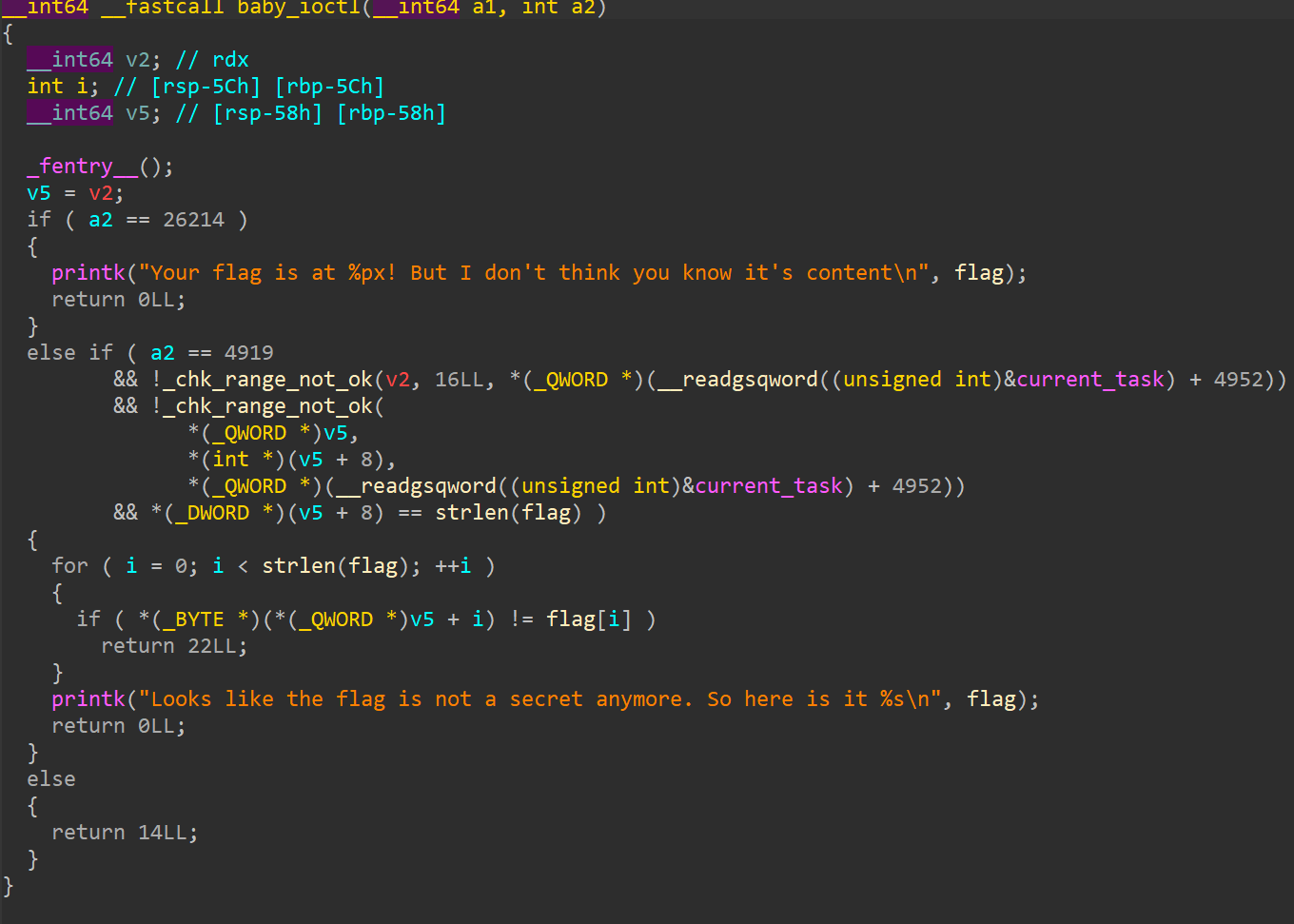Click the first _chk_range_not_ok call

point(268,380)
